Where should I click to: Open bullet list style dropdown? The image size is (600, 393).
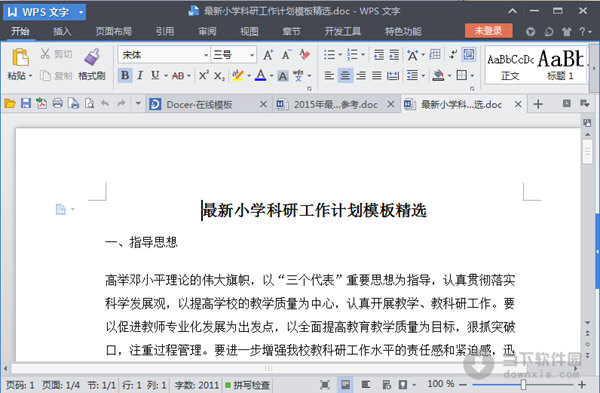pos(340,55)
